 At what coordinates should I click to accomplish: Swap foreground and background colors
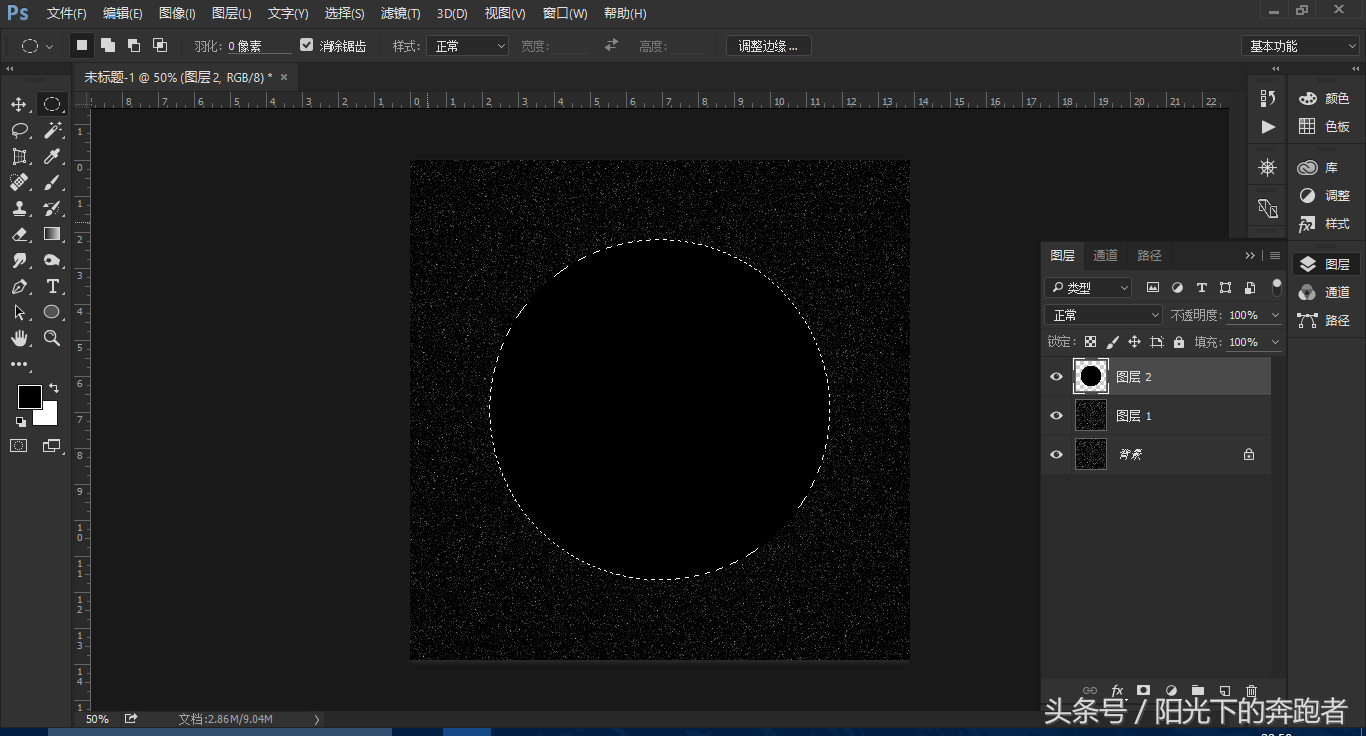tap(54, 388)
